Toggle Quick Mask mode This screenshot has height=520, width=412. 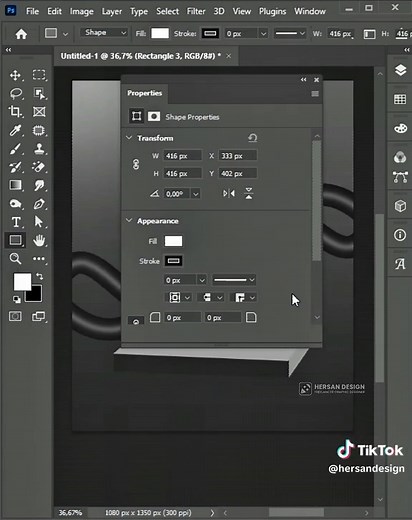pos(15,316)
